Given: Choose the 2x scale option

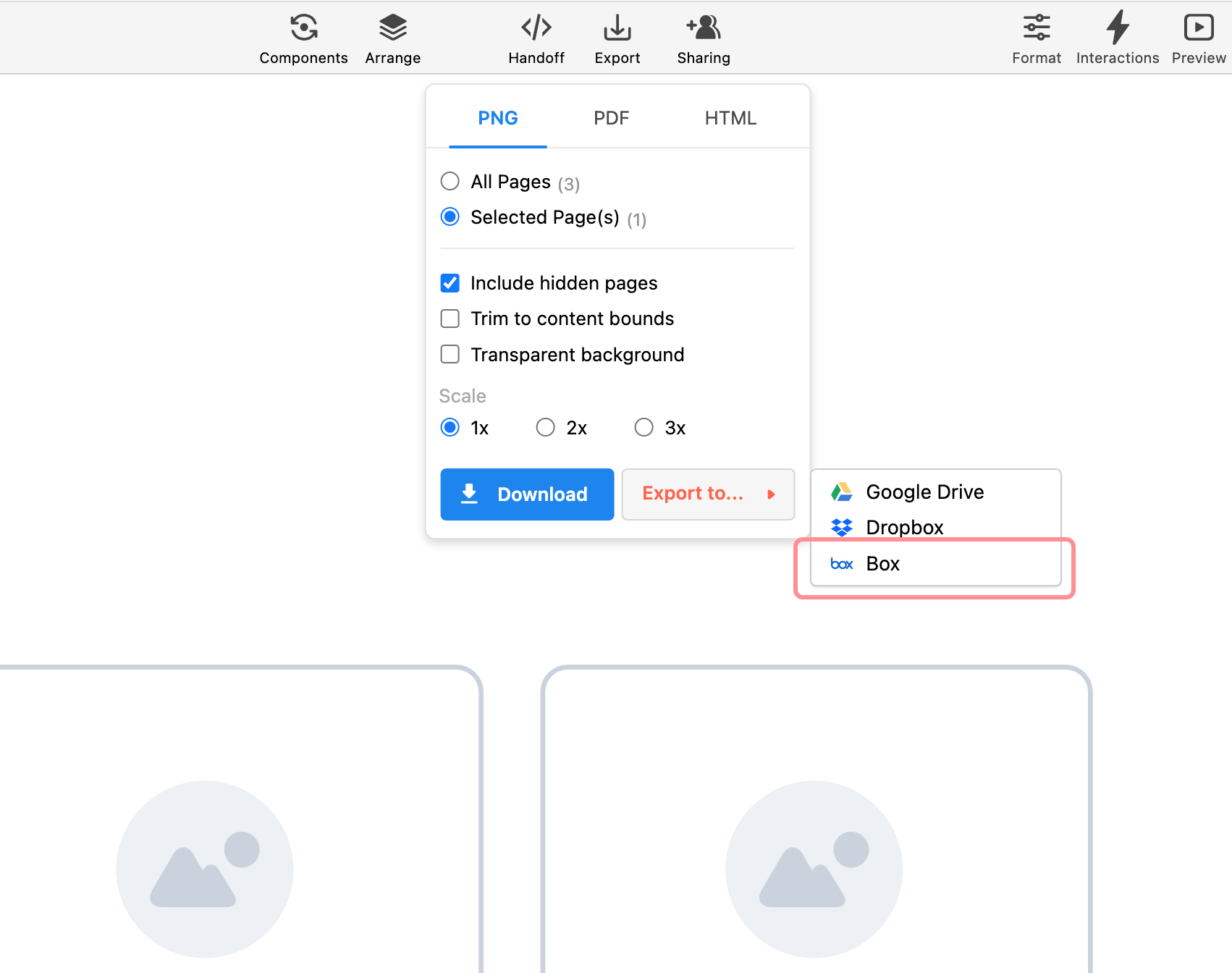Looking at the screenshot, I should coord(546,428).
